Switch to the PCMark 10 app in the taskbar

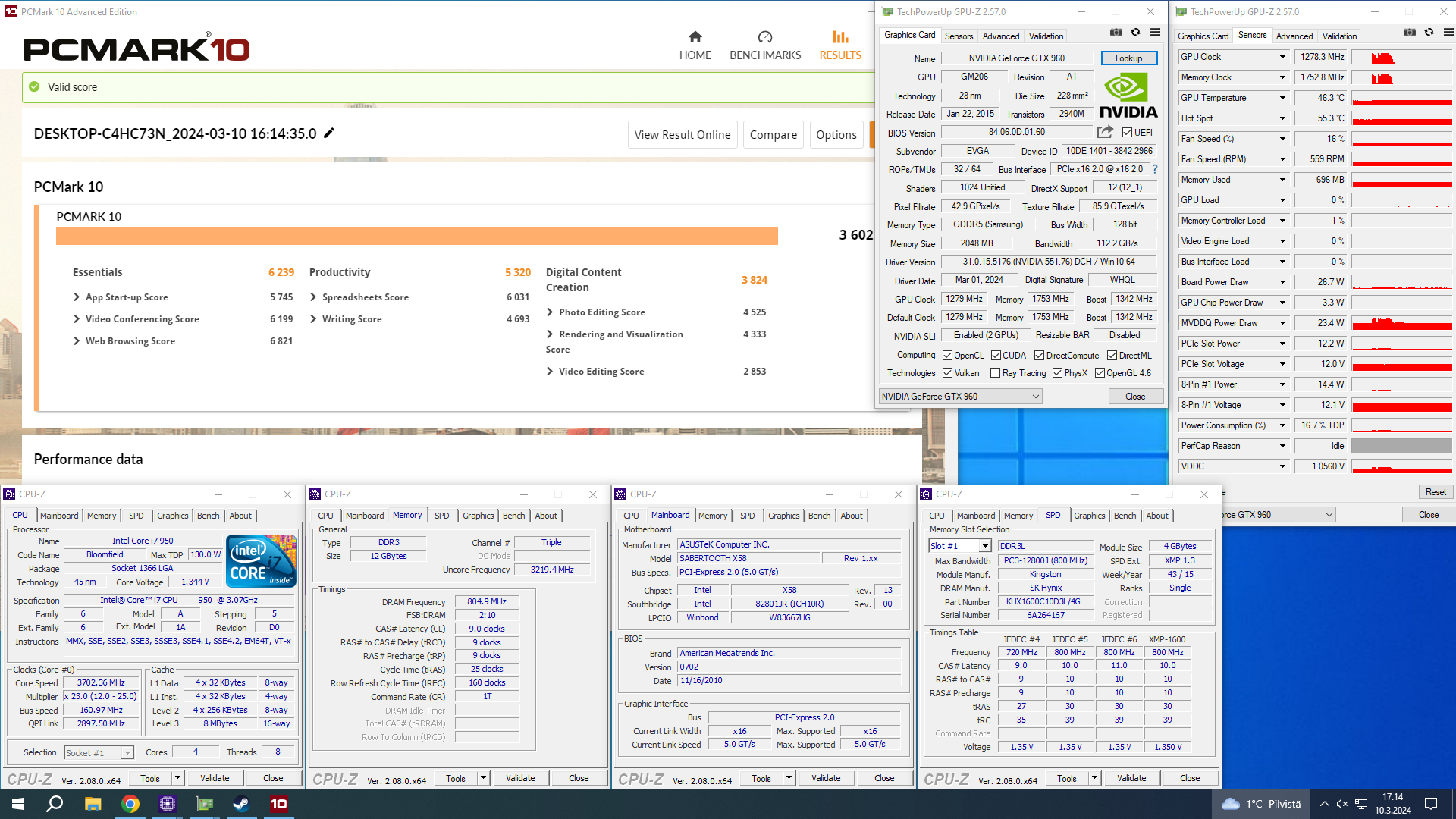pos(279,804)
